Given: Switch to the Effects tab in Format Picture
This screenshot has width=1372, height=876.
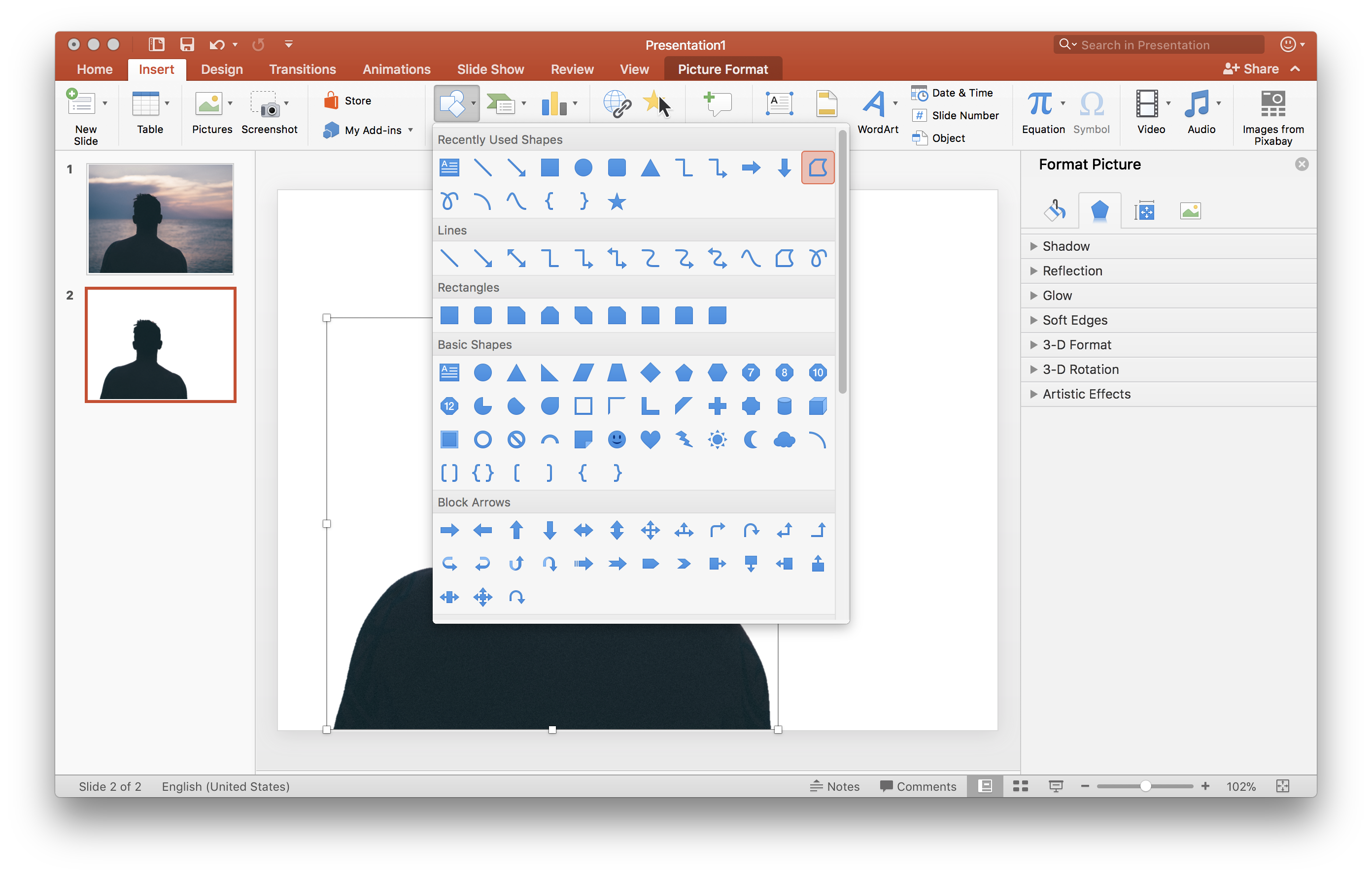Looking at the screenshot, I should pyautogui.click(x=1099, y=209).
